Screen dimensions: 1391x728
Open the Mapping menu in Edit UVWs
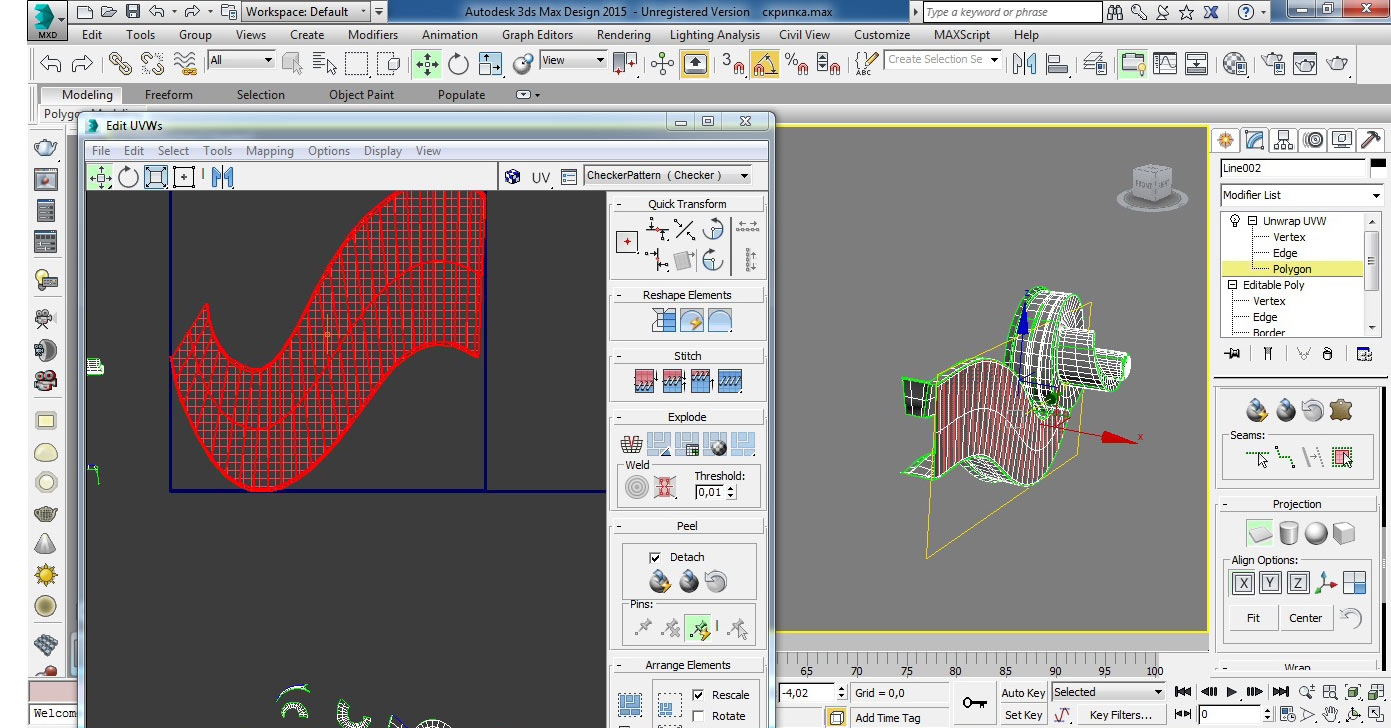(x=270, y=151)
